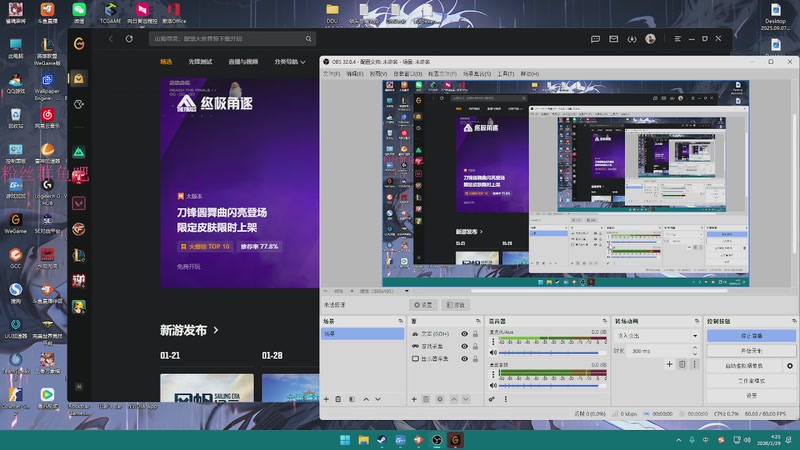Open green triangle game in WeGame sidebar
Viewport: 800px width, 450px height.
tap(79, 152)
